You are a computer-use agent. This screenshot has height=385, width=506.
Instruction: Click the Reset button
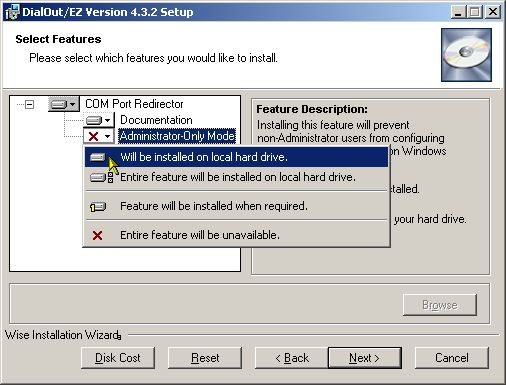point(205,358)
